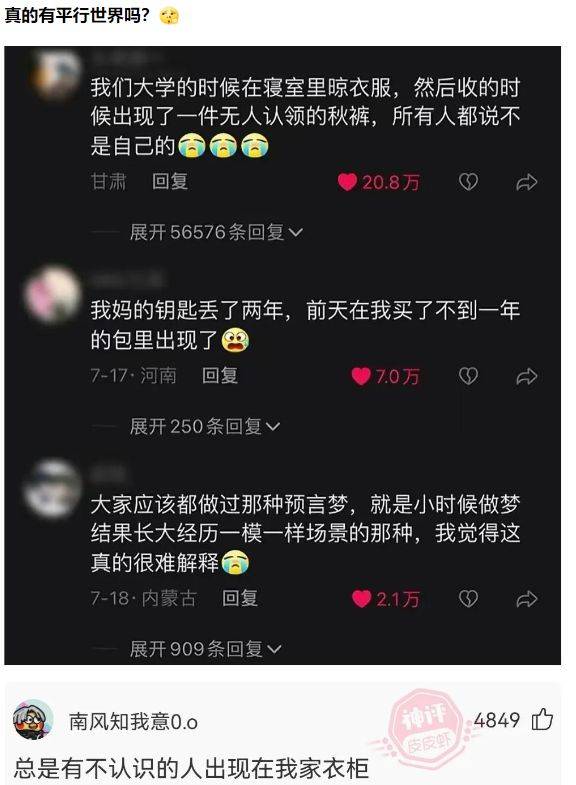Open 南风知我意0.o avatar profile
Screen dimensions: 576x785
click(33, 720)
